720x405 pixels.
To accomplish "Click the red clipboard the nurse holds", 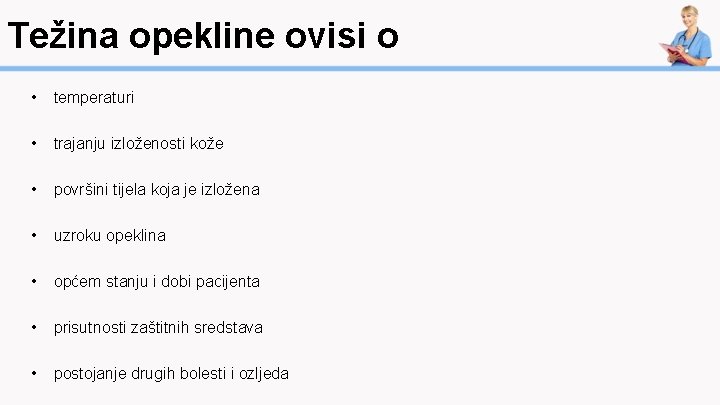I will [673, 51].
